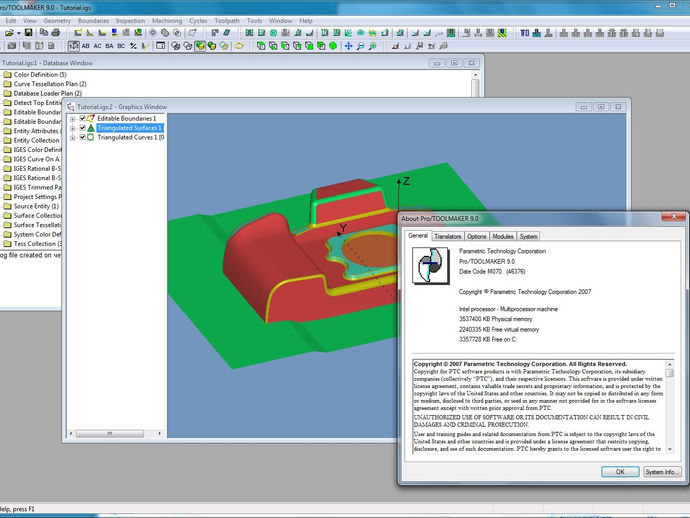This screenshot has width=690, height=518.
Task: Click the BA toolbar button
Action: (x=109, y=46)
